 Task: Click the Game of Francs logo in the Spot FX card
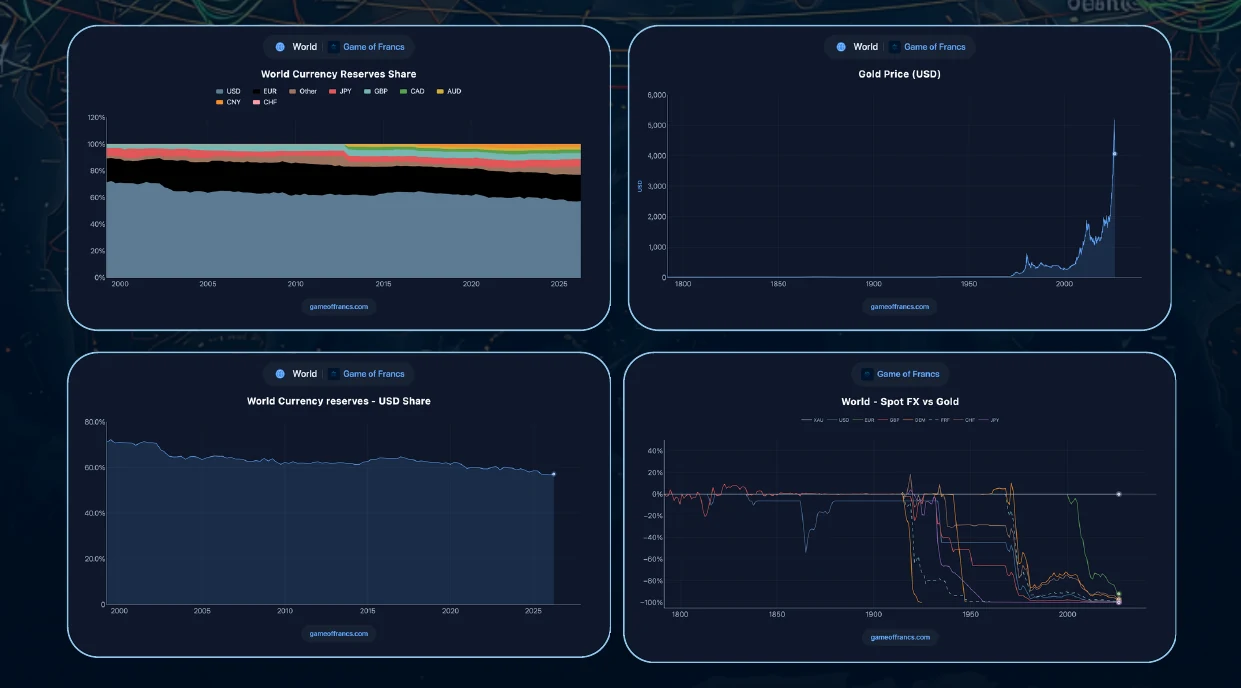point(868,374)
